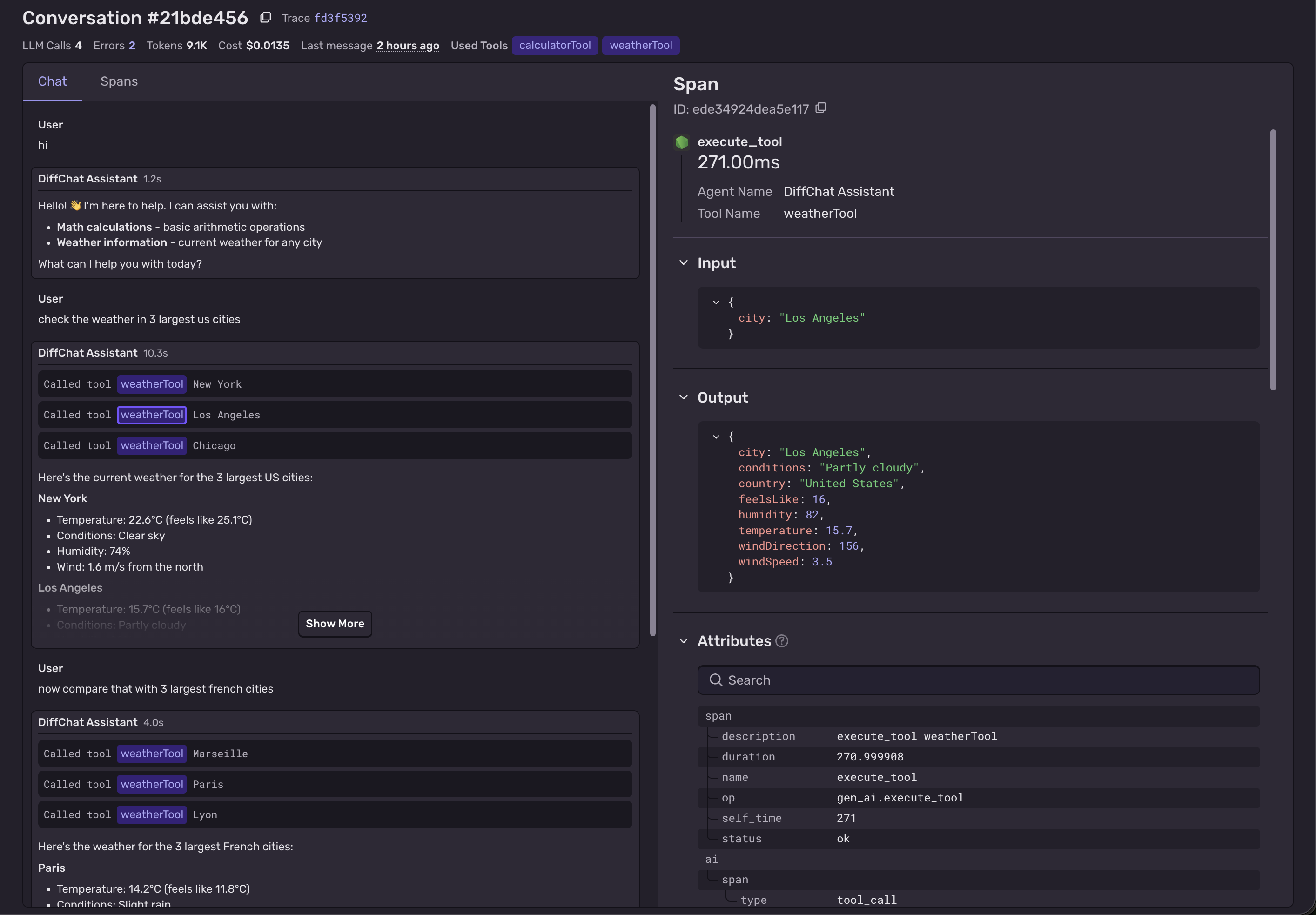
Task: Collapse the Input JSON object chevron
Action: [716, 302]
